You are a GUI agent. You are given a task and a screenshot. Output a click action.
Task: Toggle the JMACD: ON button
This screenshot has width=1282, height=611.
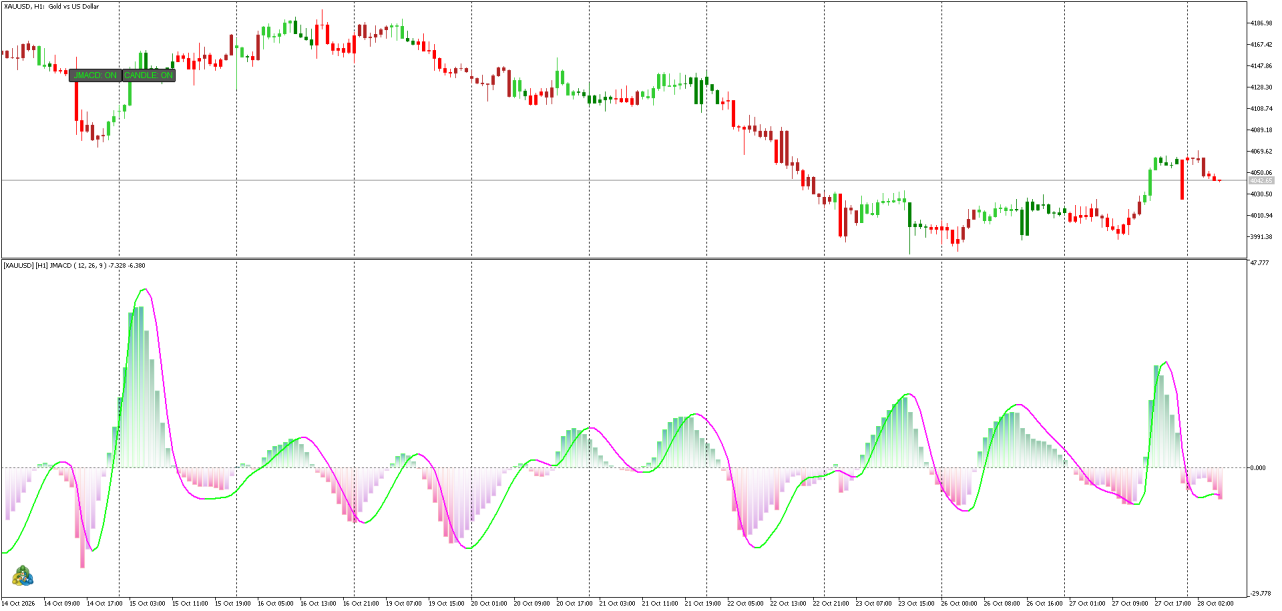tap(96, 75)
